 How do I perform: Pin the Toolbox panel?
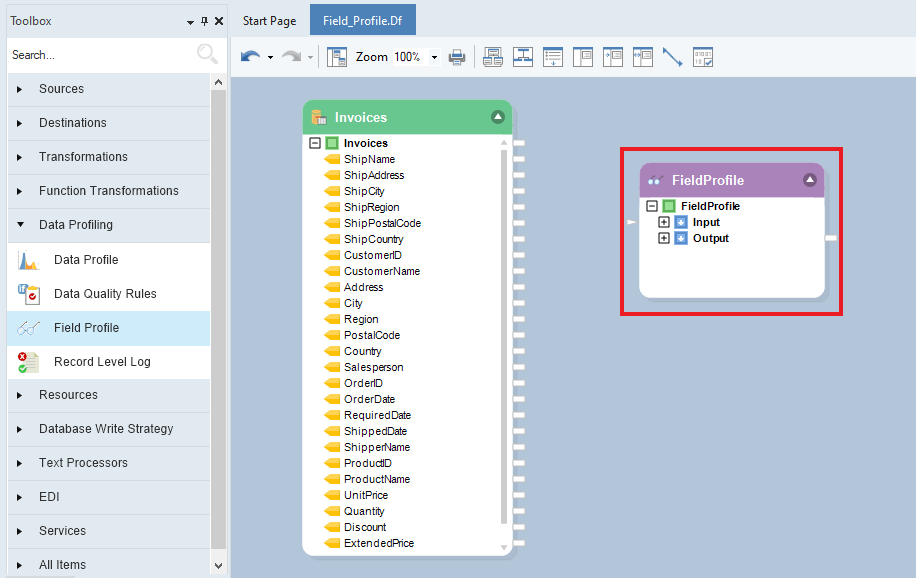(205, 21)
